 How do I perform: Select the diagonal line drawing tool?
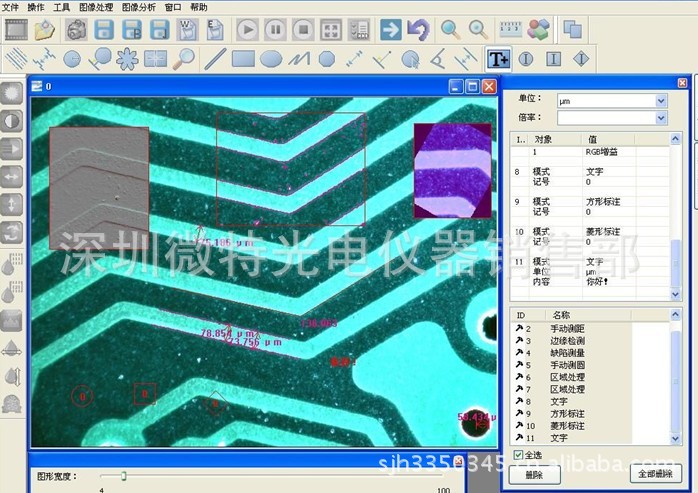pyautogui.click(x=214, y=59)
